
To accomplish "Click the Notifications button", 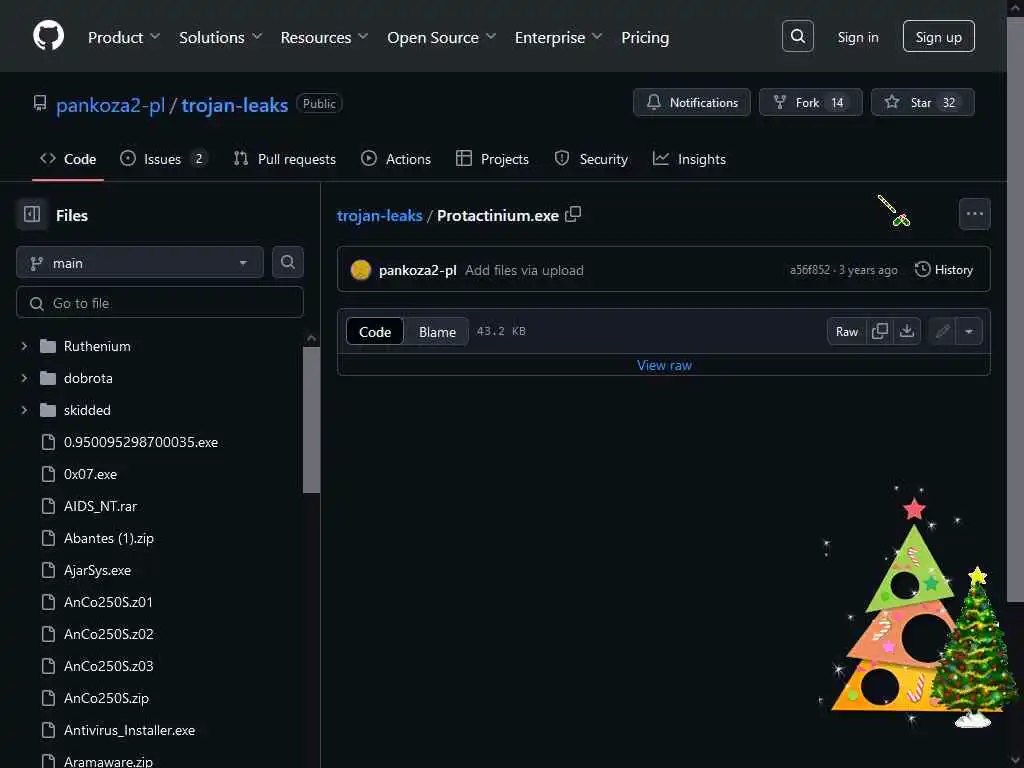I will 692,102.
